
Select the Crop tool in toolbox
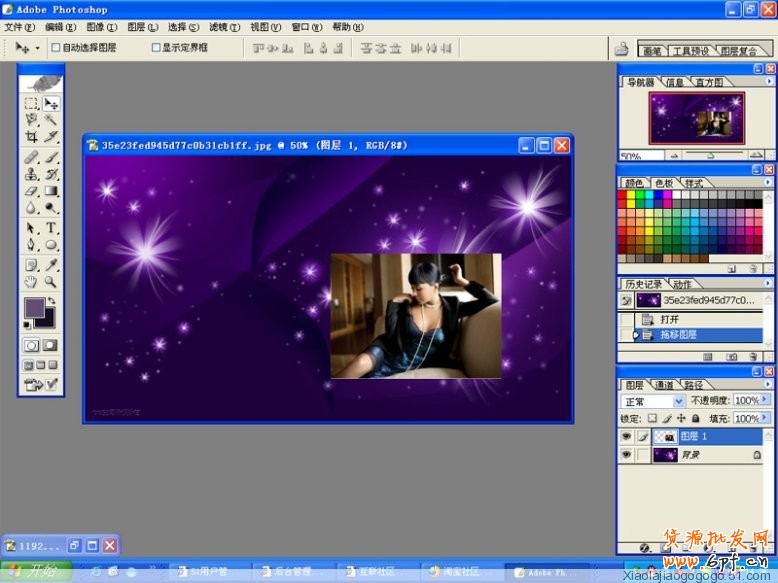32,136
